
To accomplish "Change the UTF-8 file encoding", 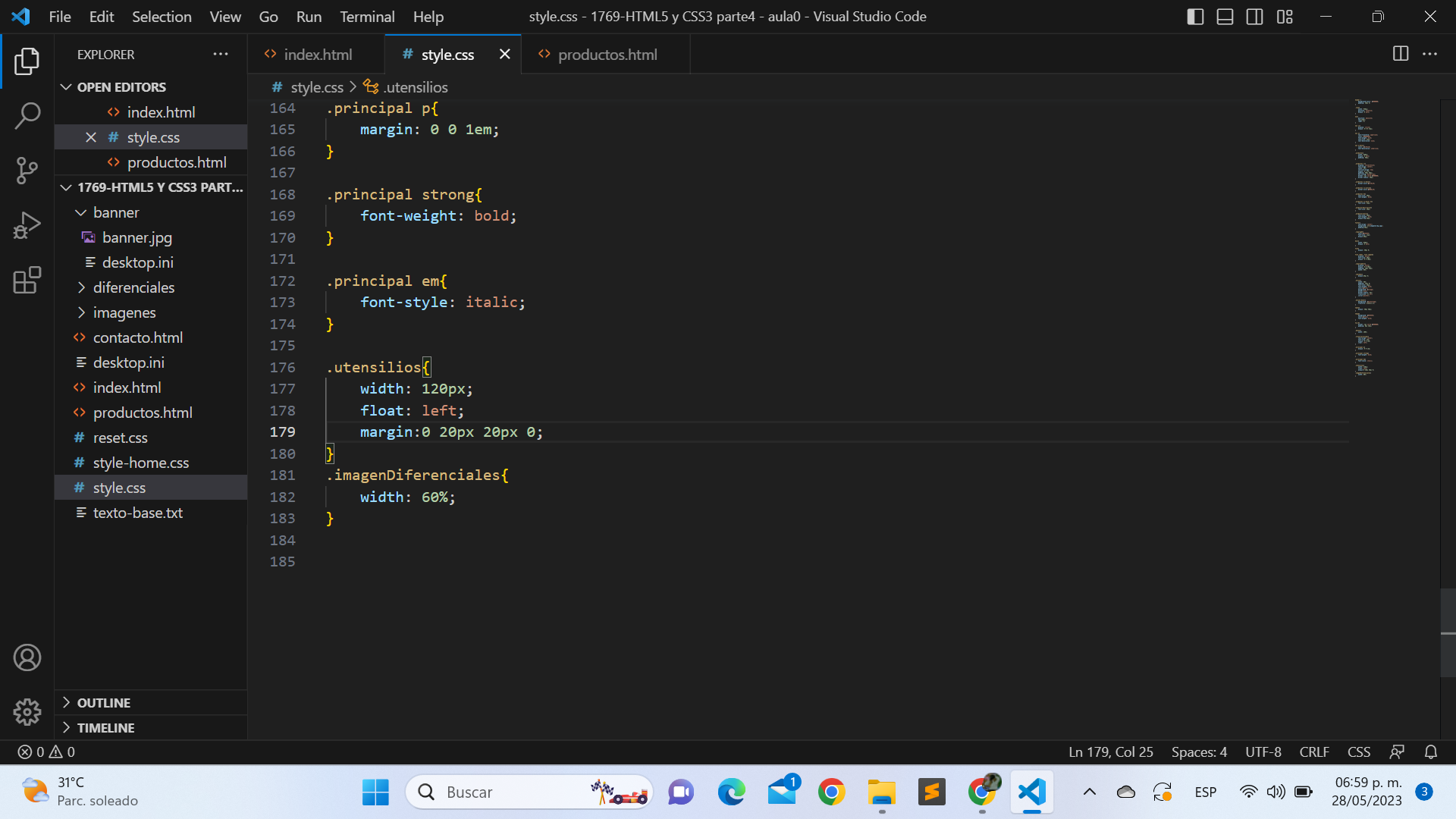I will 1263,752.
